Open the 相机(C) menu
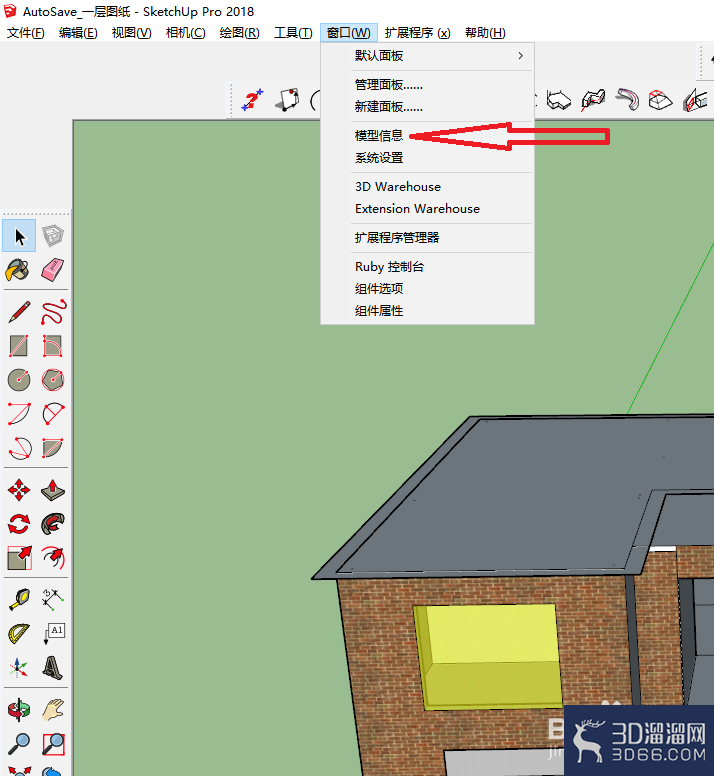This screenshot has width=714, height=776. click(x=186, y=33)
